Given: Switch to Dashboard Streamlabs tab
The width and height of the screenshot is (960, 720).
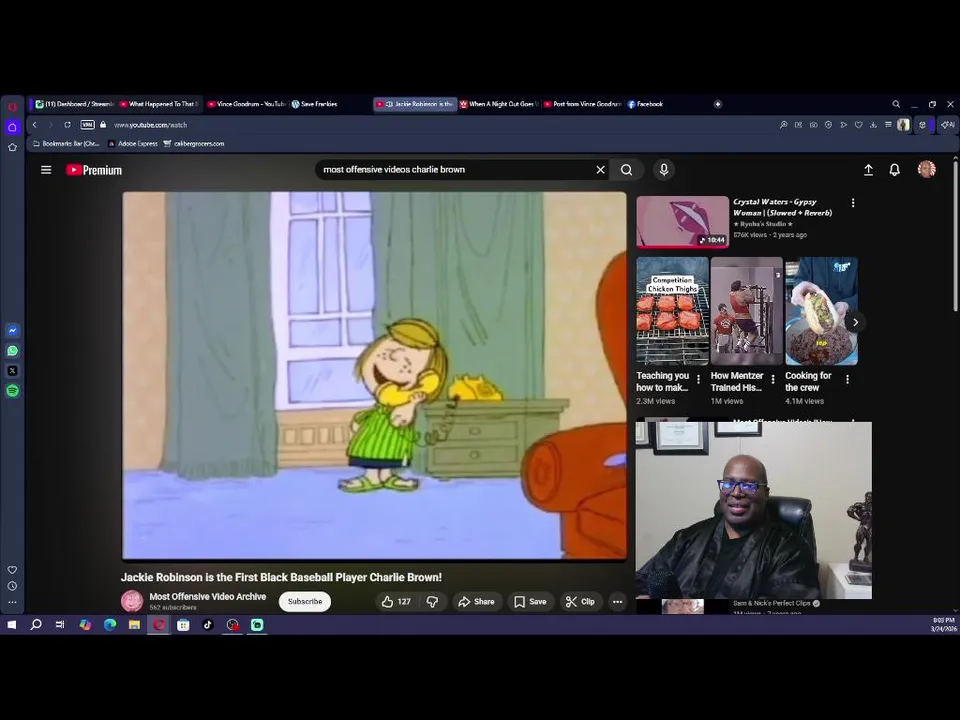Looking at the screenshot, I should 74,104.
